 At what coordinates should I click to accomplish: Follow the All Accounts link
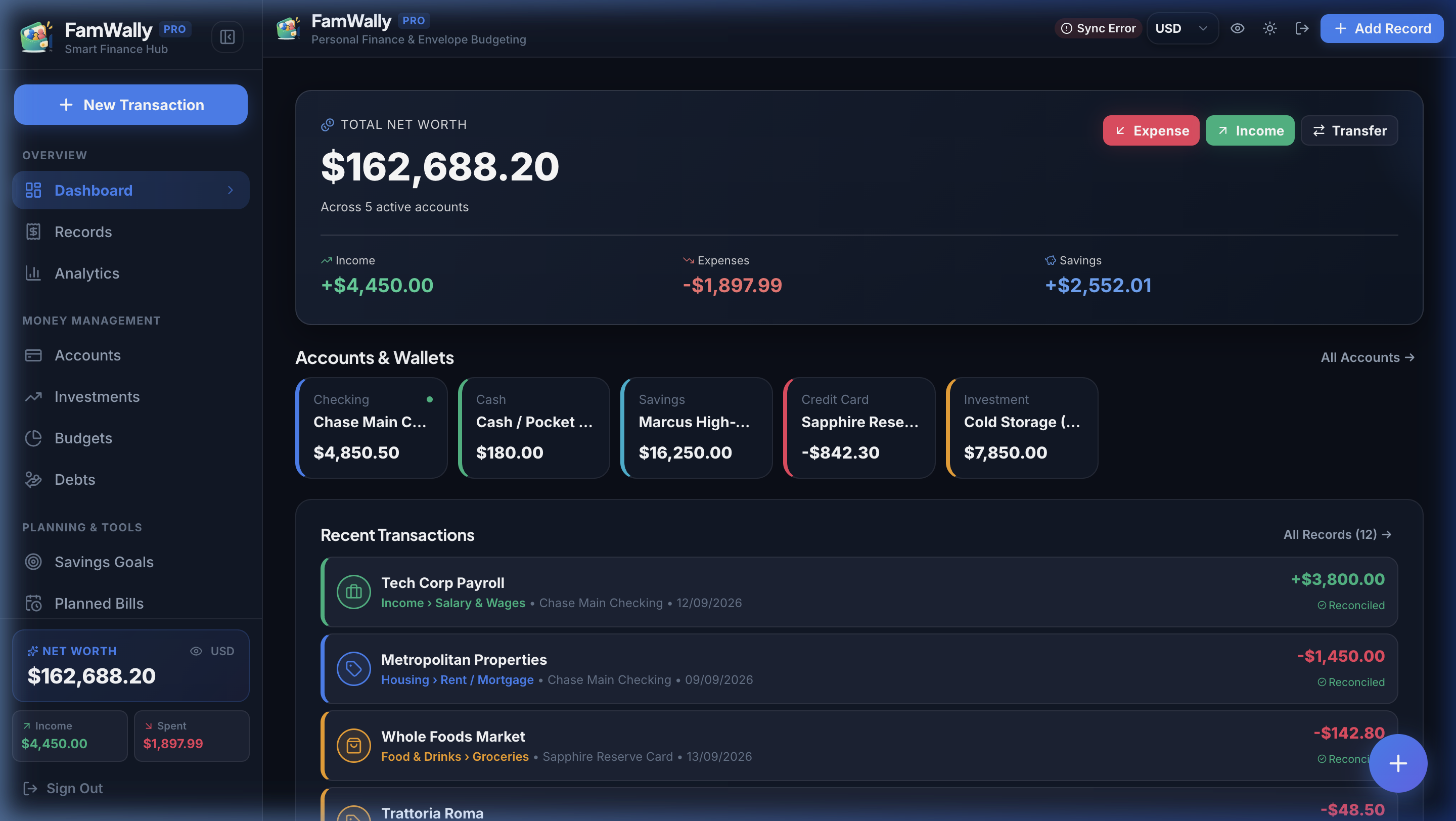1367,357
